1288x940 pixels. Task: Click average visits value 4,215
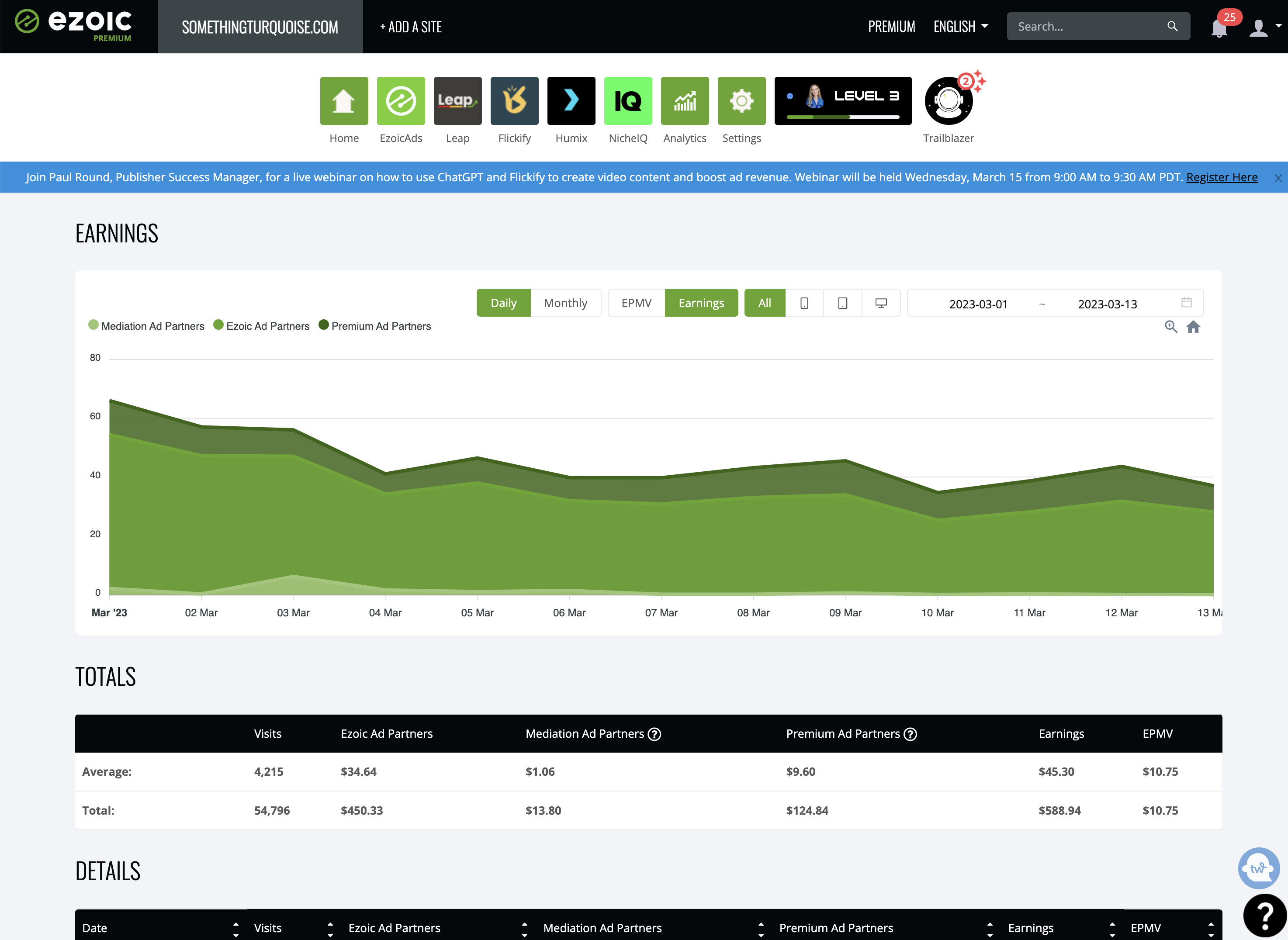coord(269,771)
